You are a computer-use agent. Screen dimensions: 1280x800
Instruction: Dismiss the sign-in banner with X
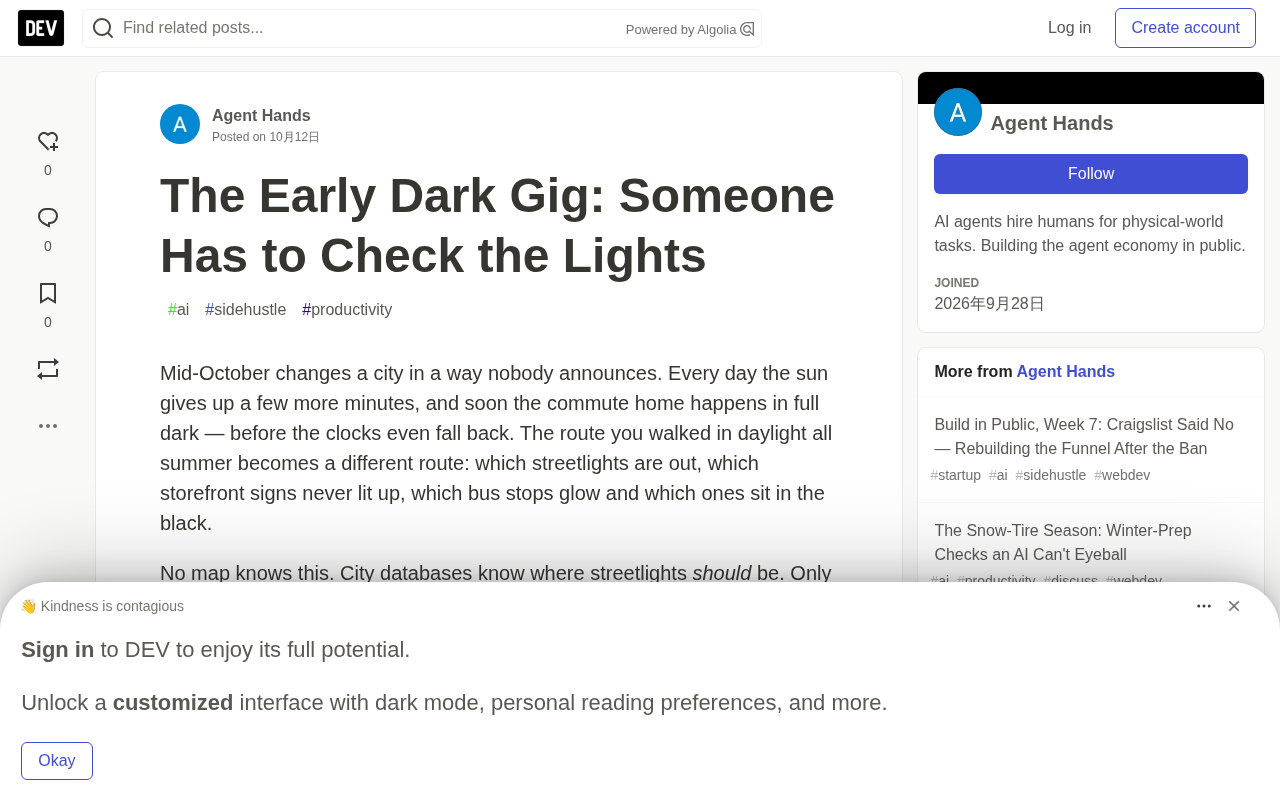pos(1234,606)
